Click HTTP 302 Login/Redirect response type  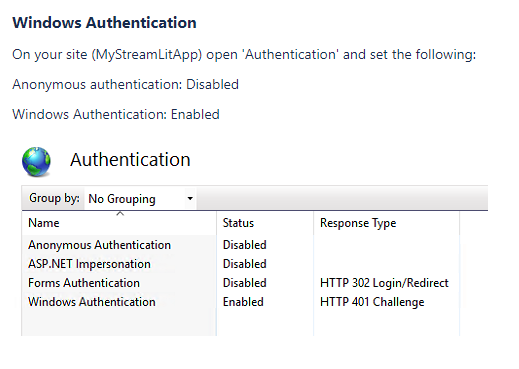(x=384, y=283)
